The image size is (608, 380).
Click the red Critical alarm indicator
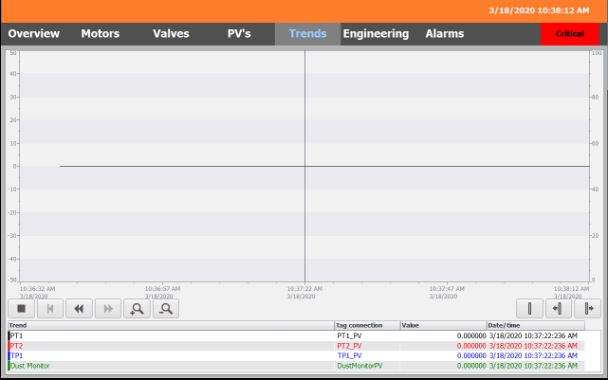[x=570, y=34]
